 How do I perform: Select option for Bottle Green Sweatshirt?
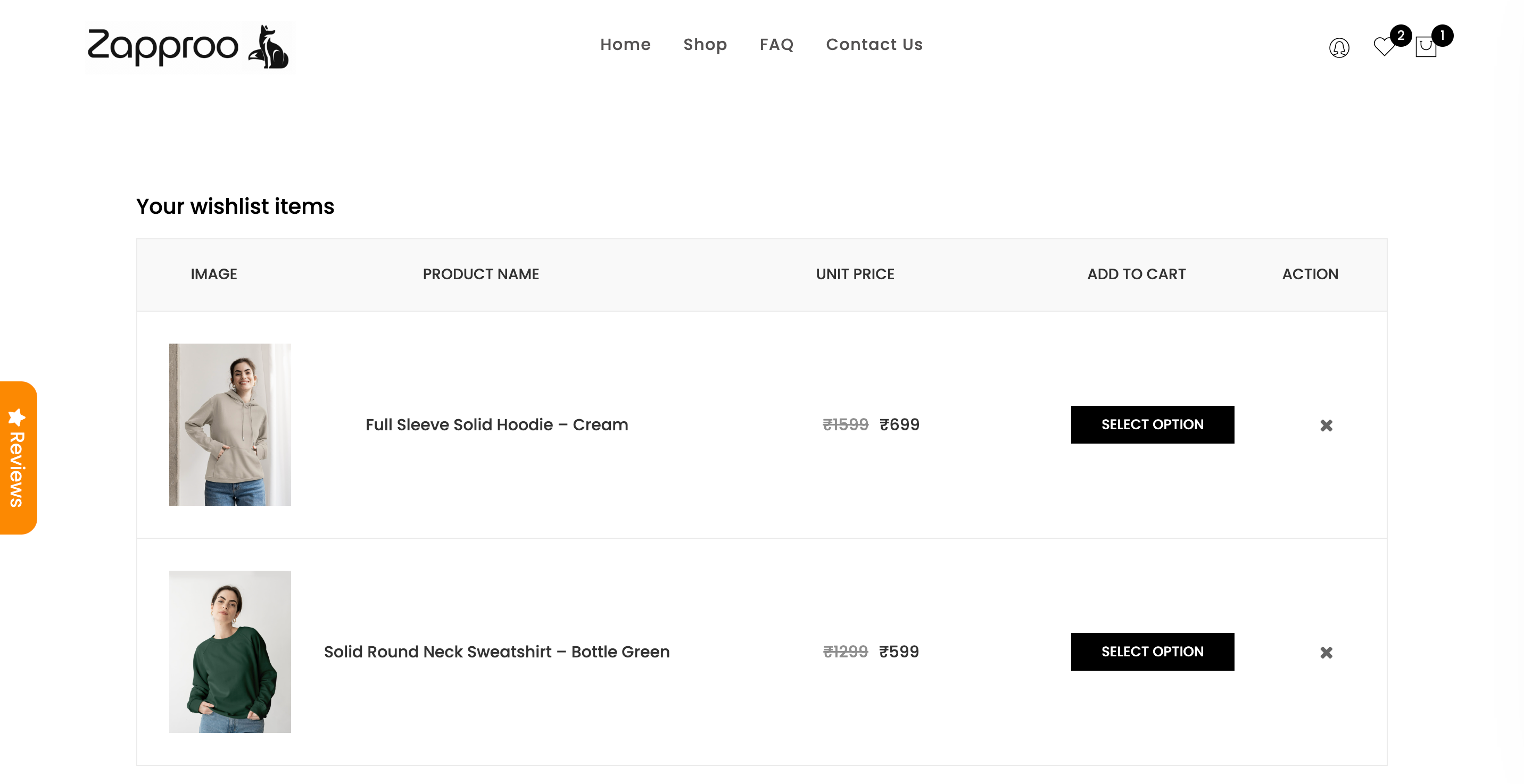click(1152, 652)
